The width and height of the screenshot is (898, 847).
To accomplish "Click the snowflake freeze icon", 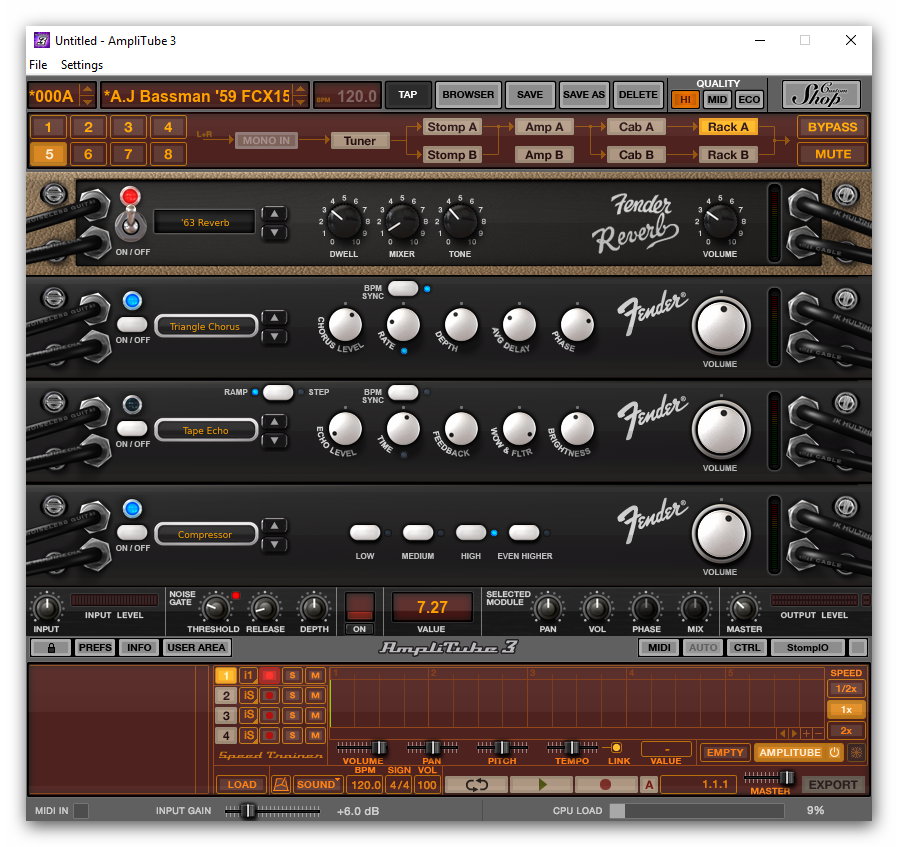I will (x=856, y=753).
